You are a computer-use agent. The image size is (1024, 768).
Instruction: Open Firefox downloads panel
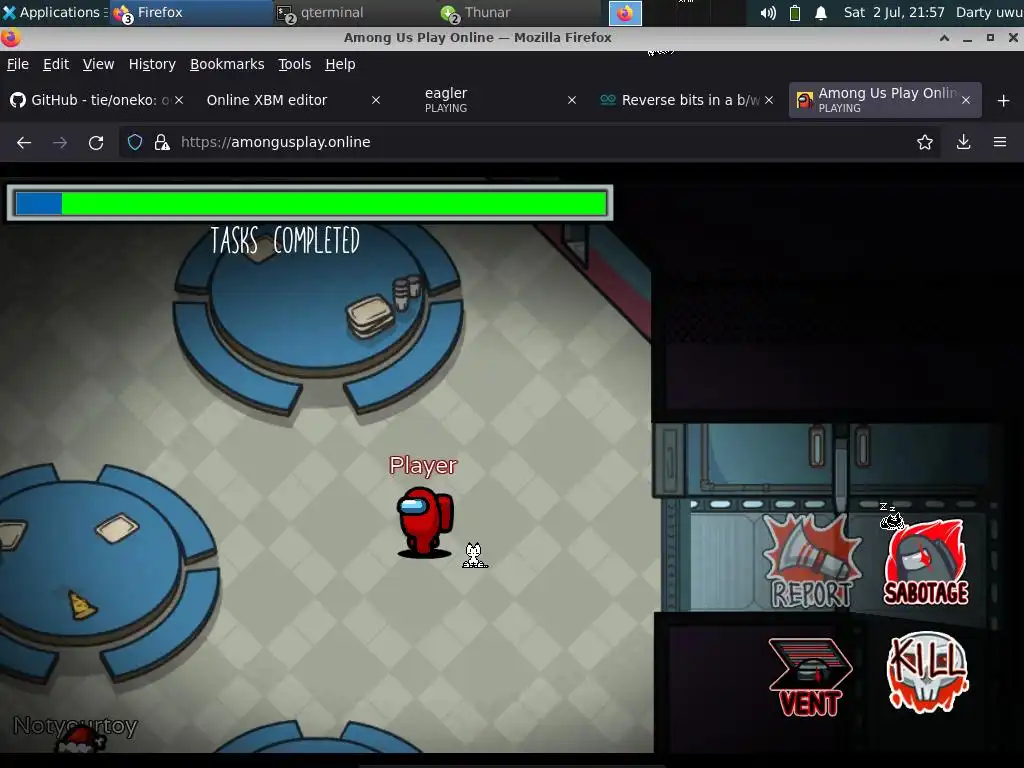(963, 142)
